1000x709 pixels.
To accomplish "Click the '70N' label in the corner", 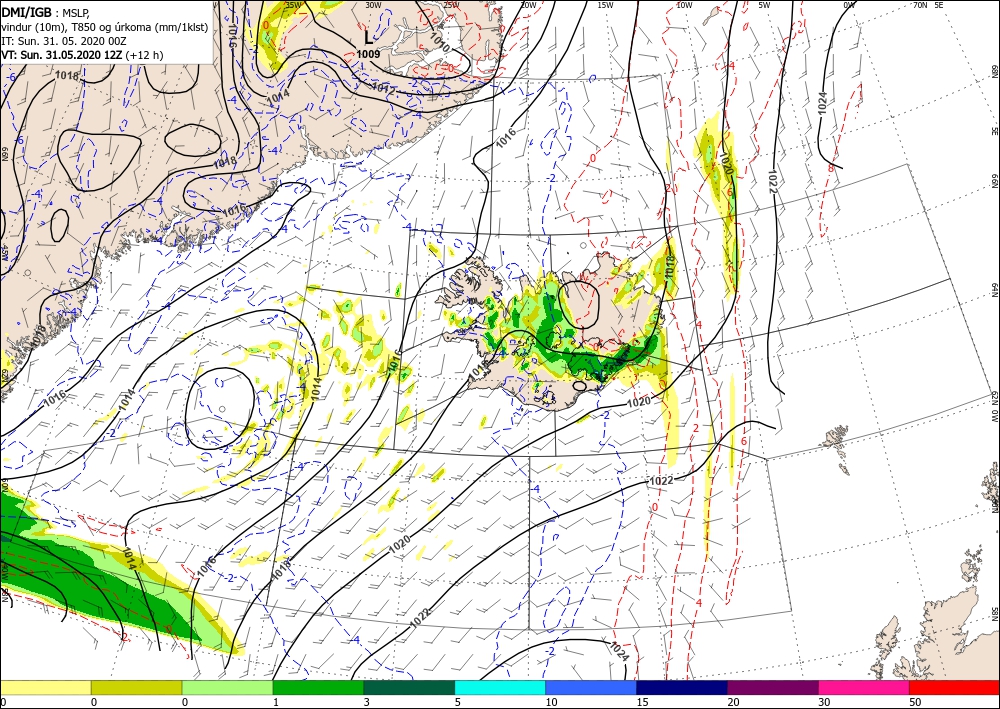I will point(920,5).
